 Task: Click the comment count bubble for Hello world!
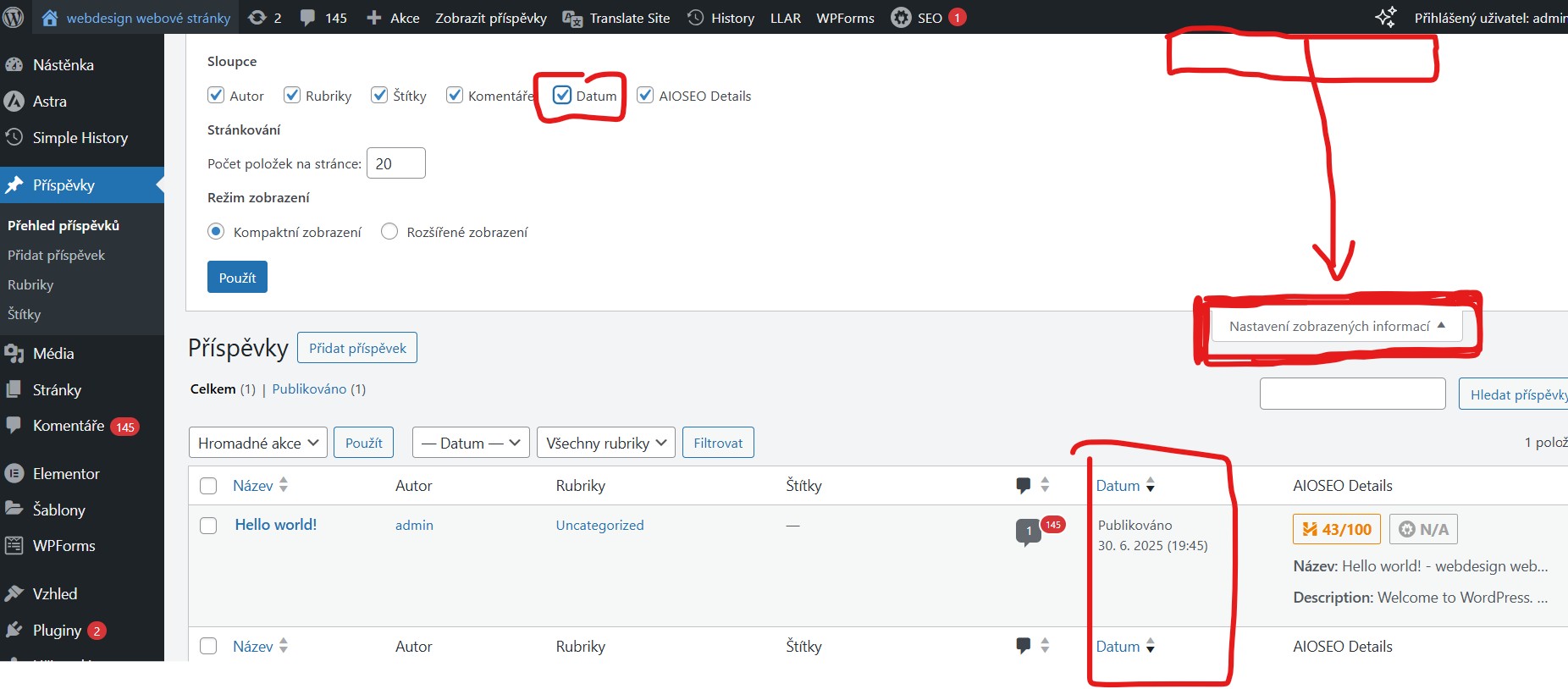pos(1028,532)
